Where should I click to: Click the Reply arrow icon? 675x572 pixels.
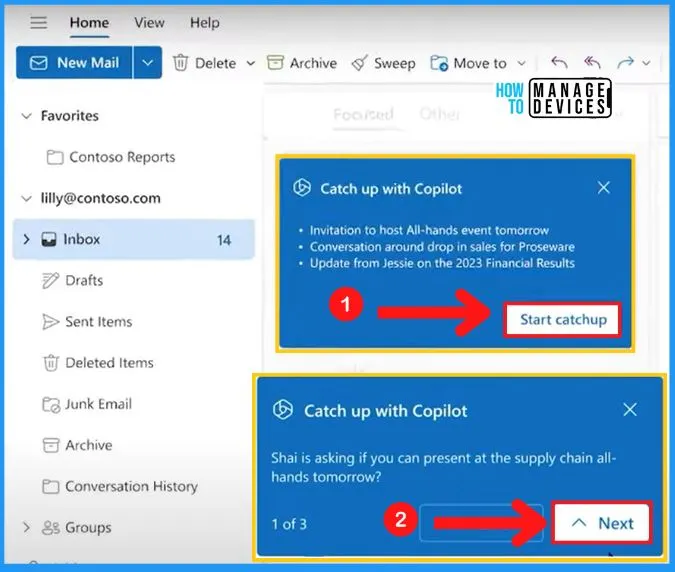click(559, 63)
